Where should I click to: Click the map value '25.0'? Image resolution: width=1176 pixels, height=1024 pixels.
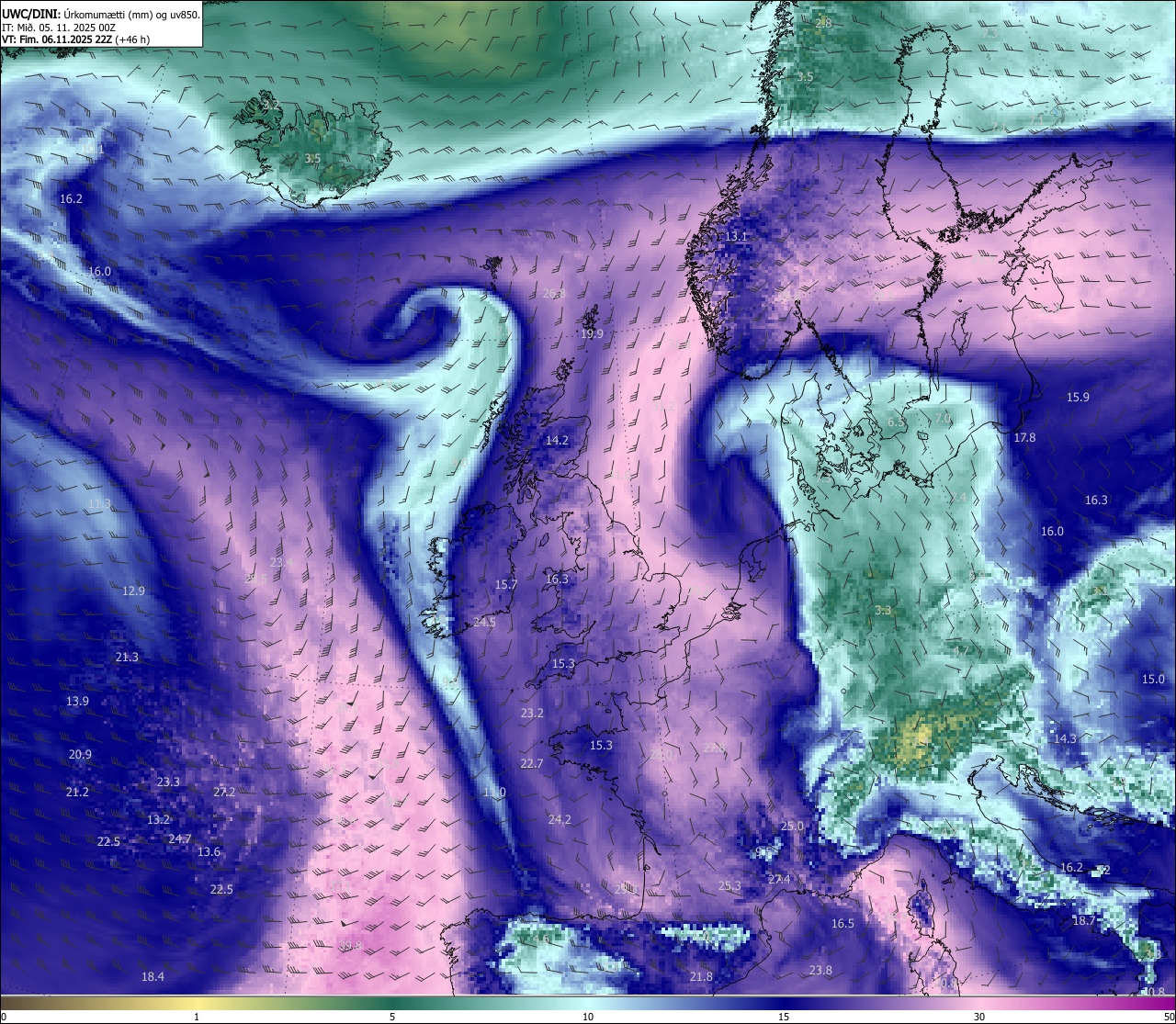click(x=792, y=827)
